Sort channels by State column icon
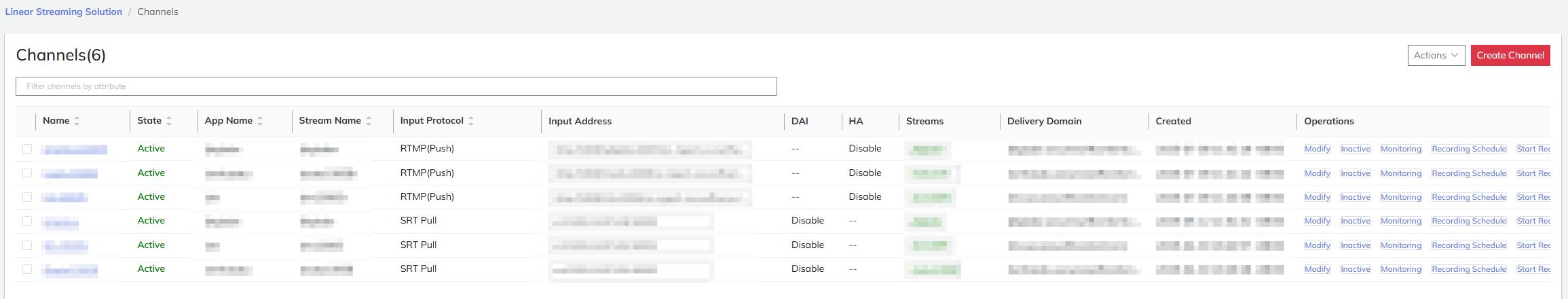Screen dimensions: 1568x299 (x=169, y=121)
